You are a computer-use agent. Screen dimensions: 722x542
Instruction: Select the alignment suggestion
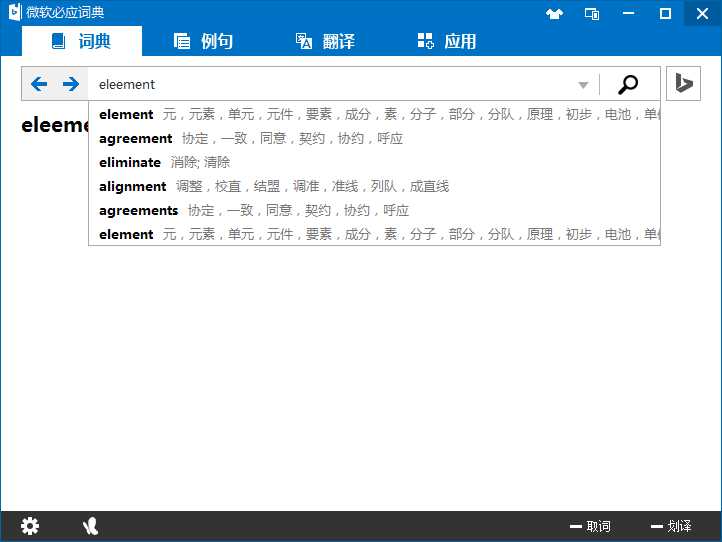[x=374, y=186]
